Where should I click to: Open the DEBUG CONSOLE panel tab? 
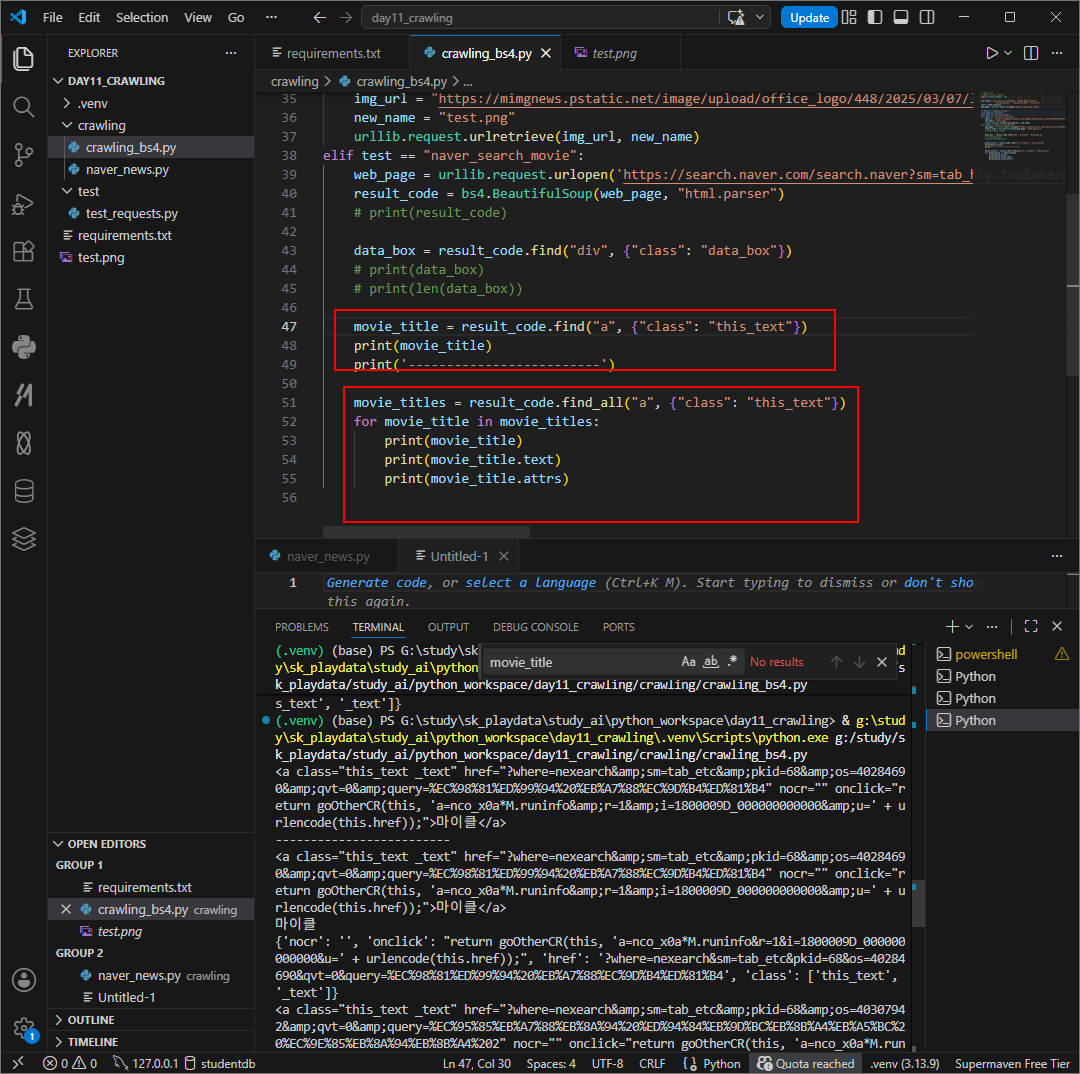pyautogui.click(x=535, y=628)
